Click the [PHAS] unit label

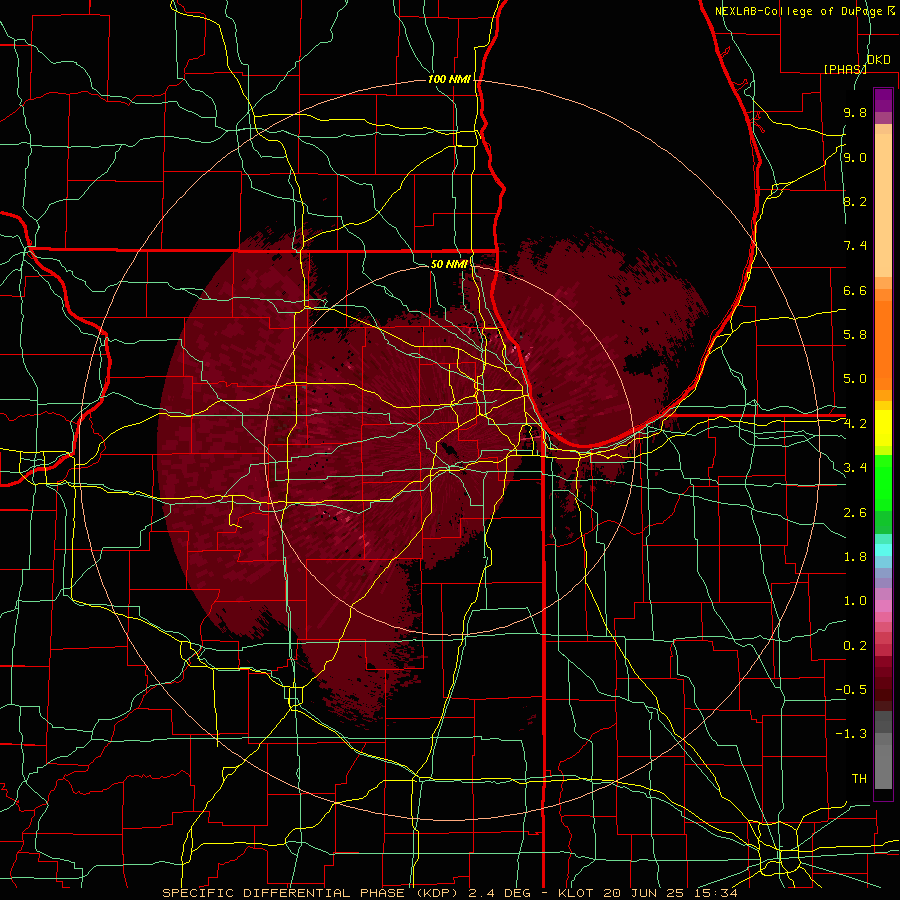[845, 69]
